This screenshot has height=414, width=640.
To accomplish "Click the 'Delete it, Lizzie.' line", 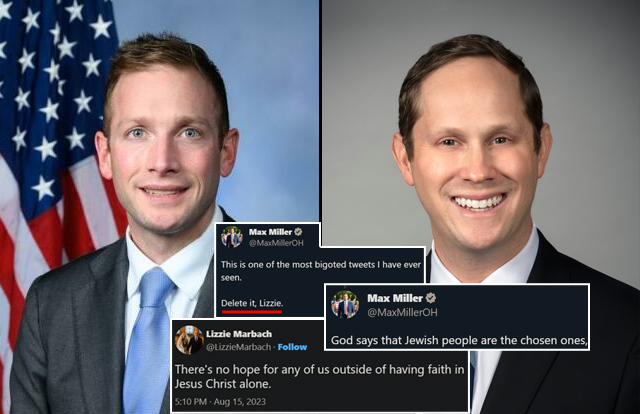I will tap(252, 303).
